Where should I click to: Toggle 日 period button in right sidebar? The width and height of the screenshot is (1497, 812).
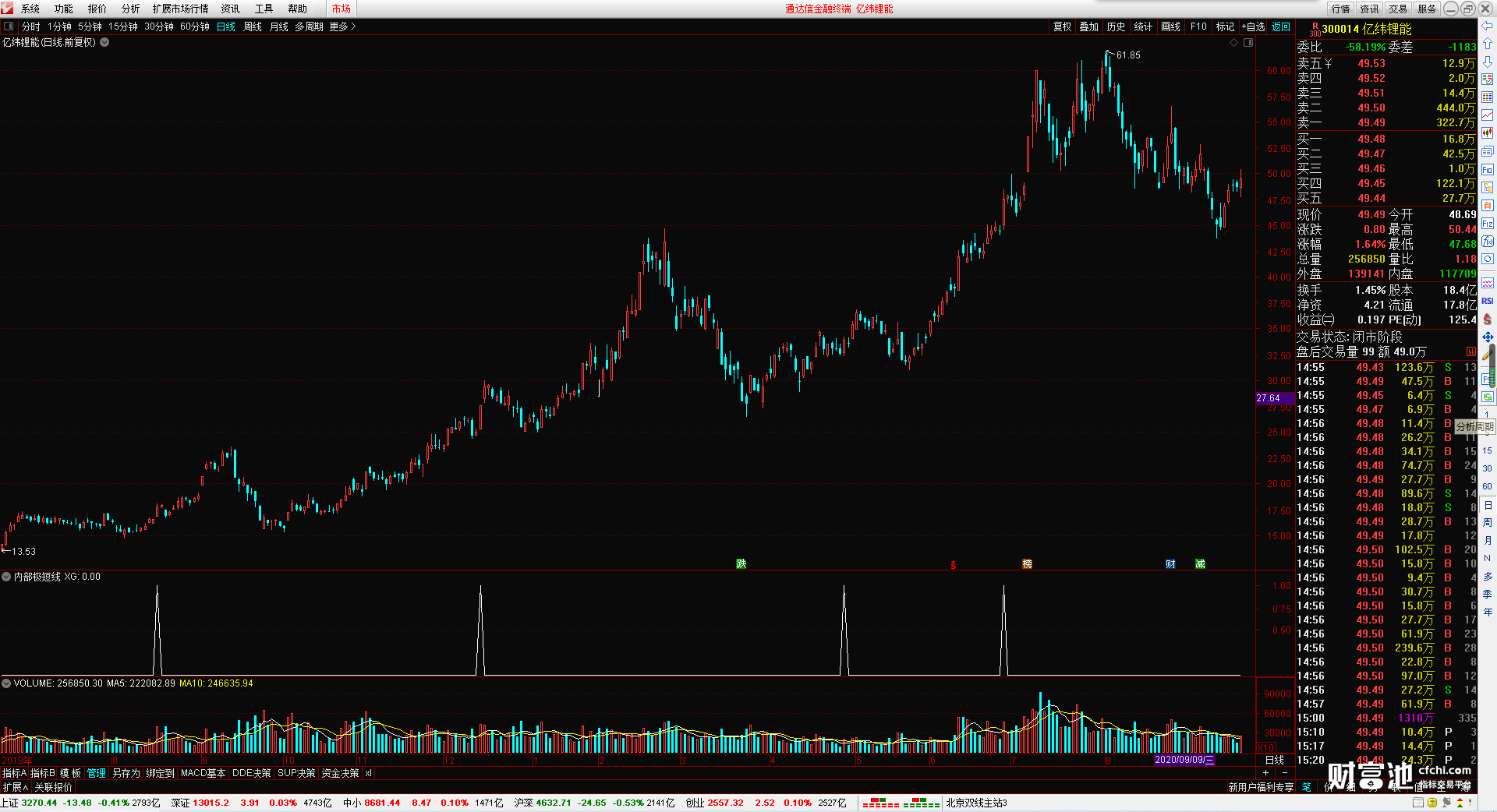1488,505
